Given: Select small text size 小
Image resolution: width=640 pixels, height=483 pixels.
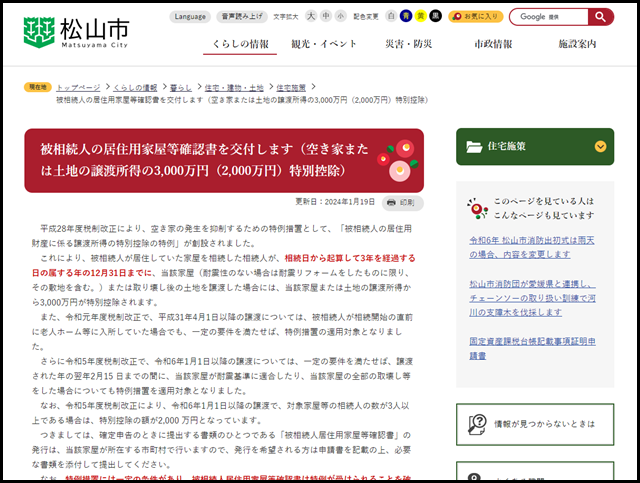Looking at the screenshot, I should point(341,17).
